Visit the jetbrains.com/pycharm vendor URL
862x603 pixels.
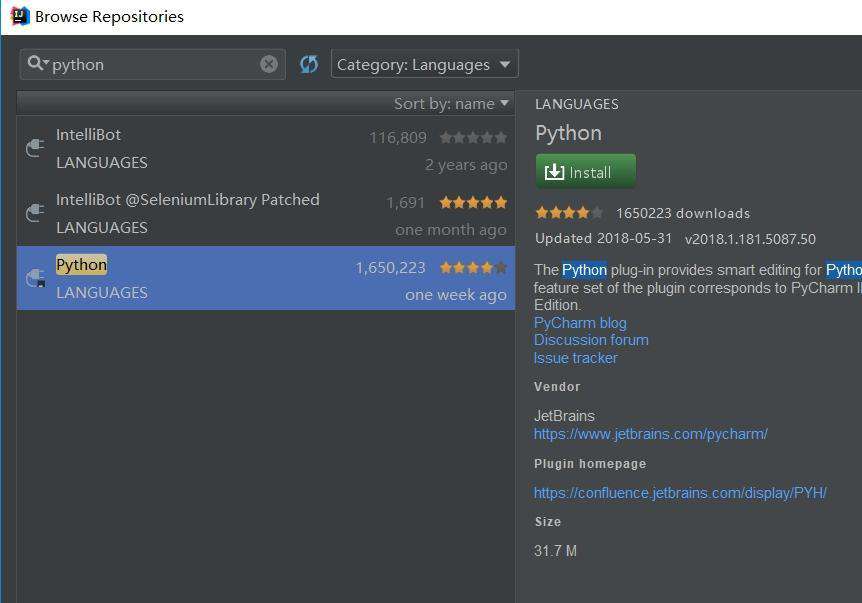(x=650, y=434)
